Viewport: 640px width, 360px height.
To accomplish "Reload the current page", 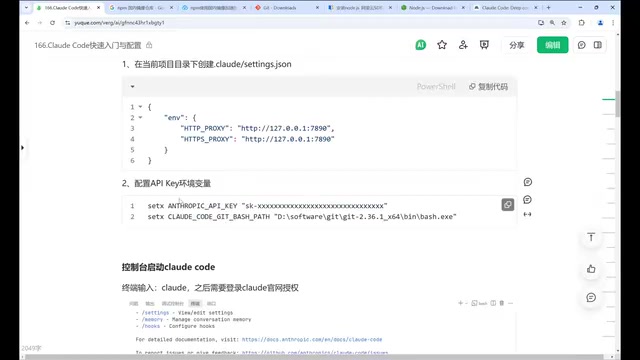I will 52,23.
